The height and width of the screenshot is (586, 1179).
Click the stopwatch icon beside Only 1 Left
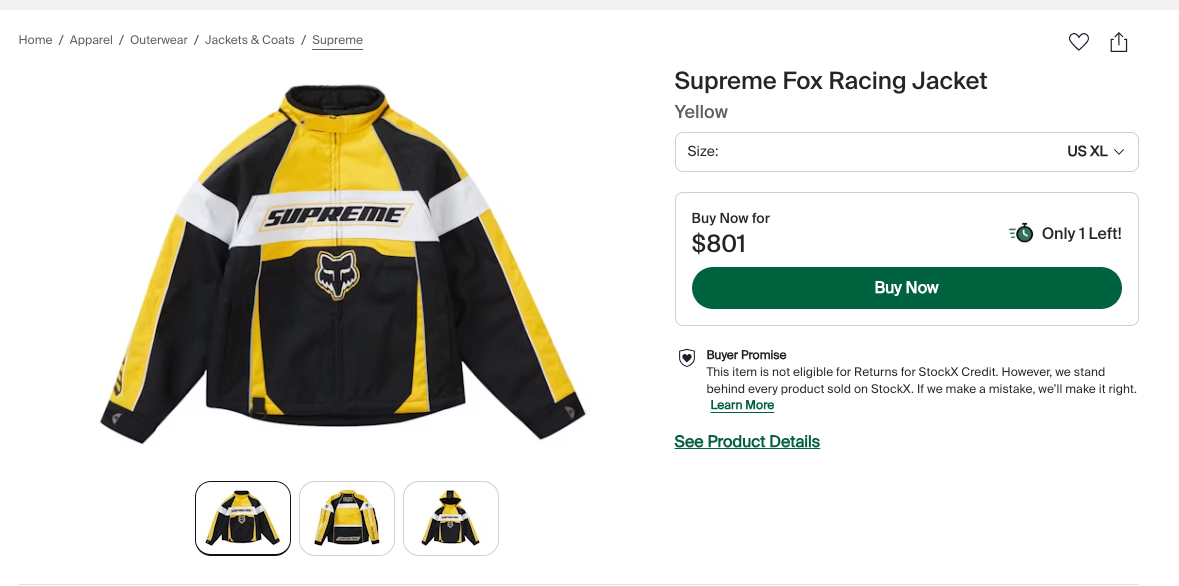(1021, 233)
